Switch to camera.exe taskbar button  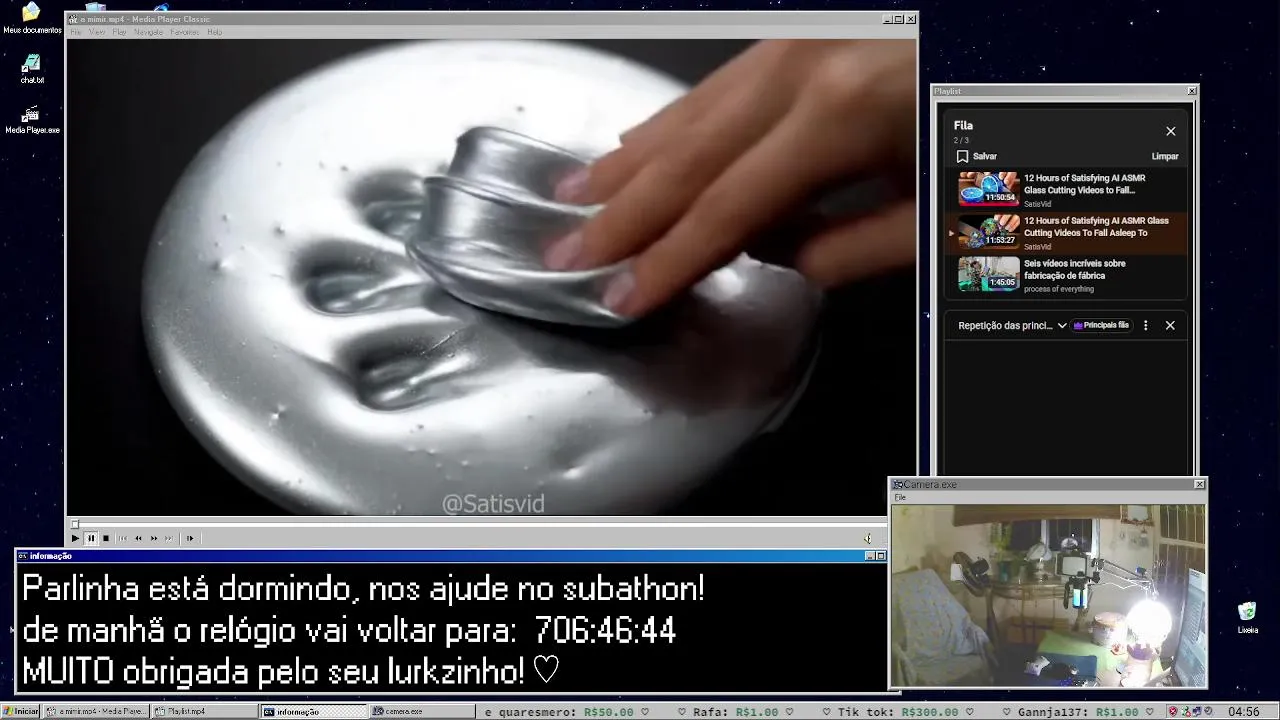[422, 711]
